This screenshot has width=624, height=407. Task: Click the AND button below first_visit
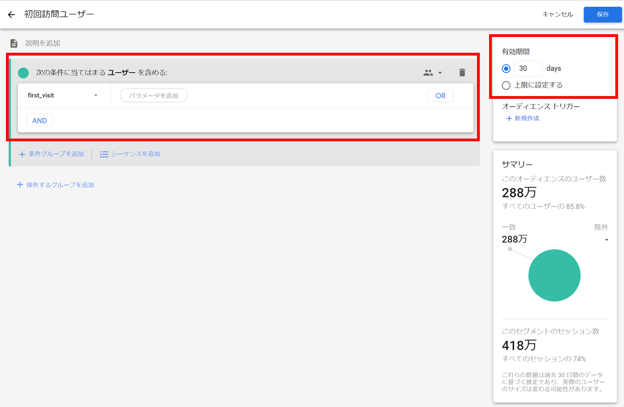(39, 121)
